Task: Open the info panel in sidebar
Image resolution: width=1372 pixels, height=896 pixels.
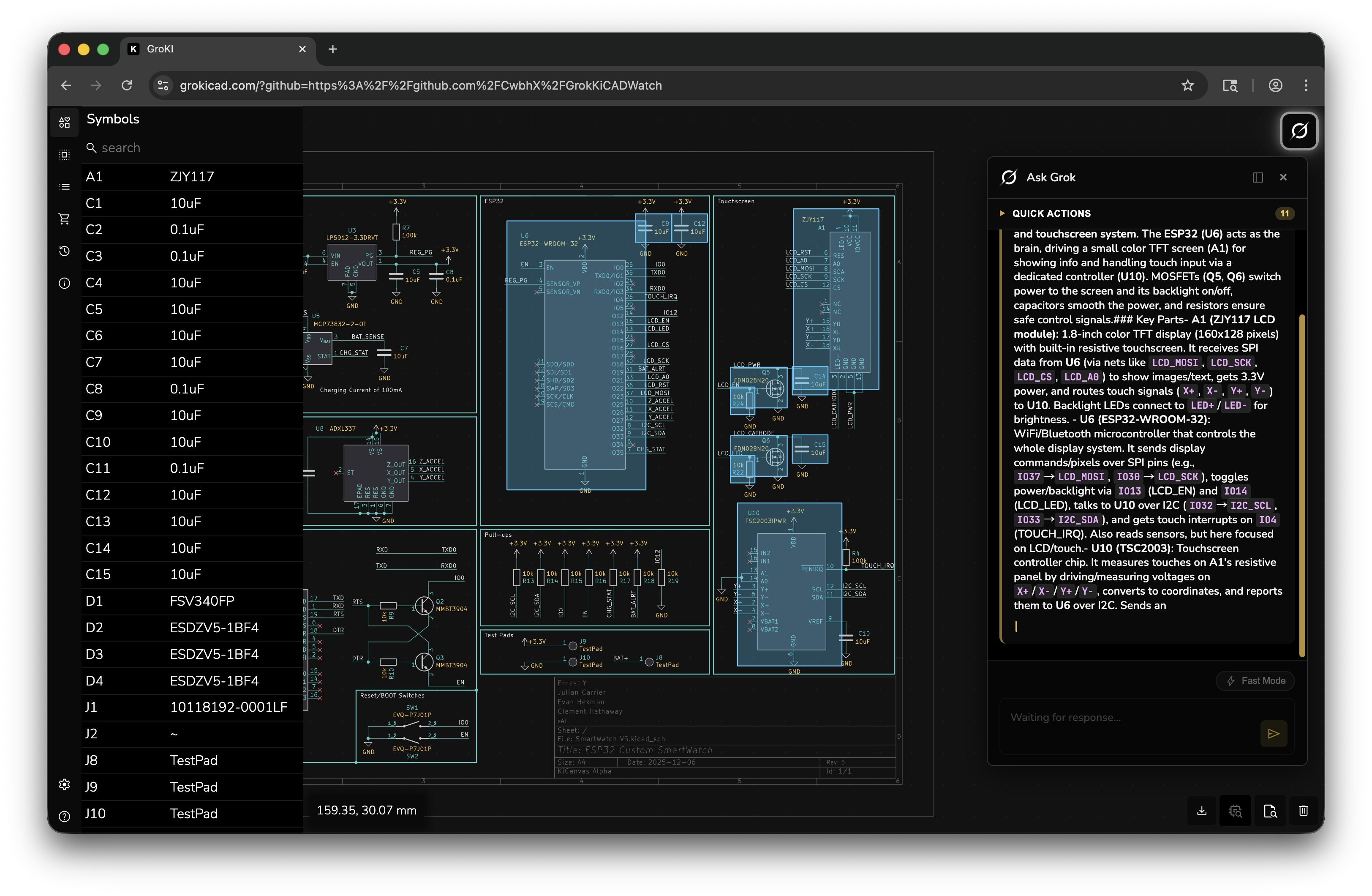Action: coord(65,283)
